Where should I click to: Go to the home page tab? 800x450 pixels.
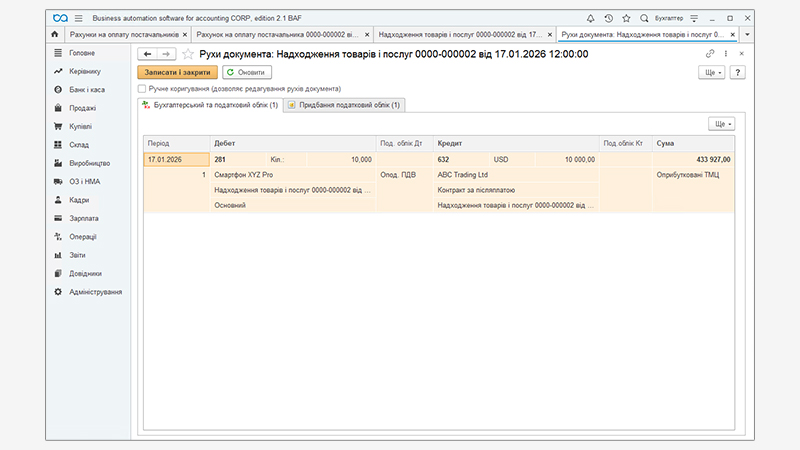54,35
